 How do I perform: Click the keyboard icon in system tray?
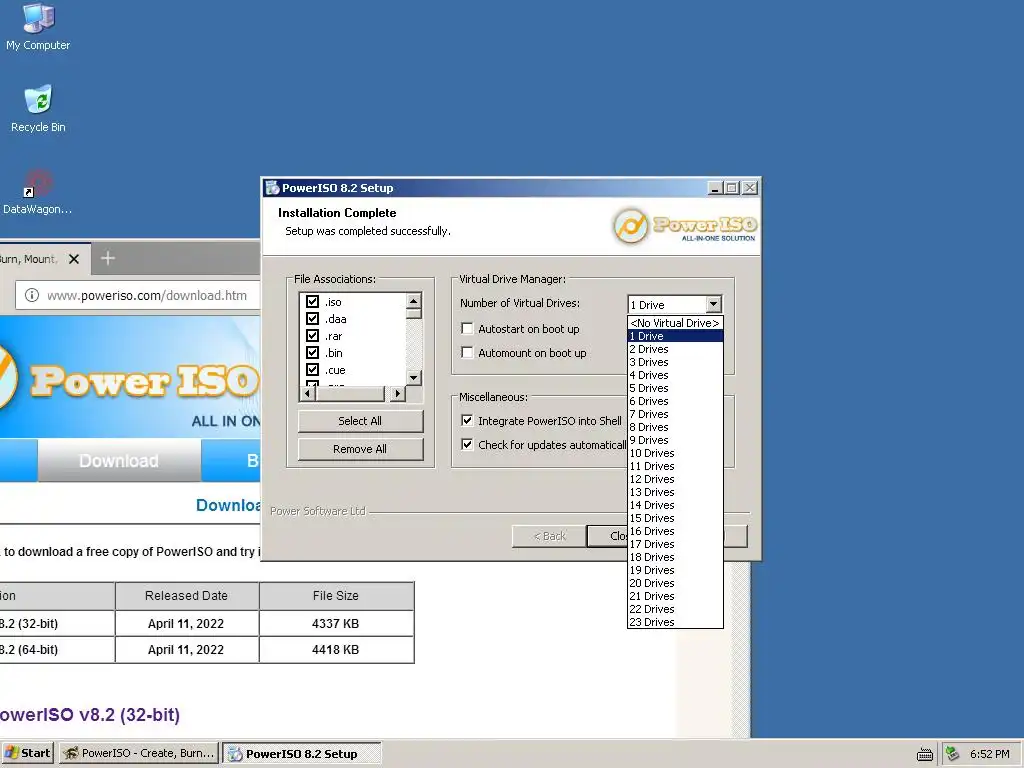click(x=925, y=754)
